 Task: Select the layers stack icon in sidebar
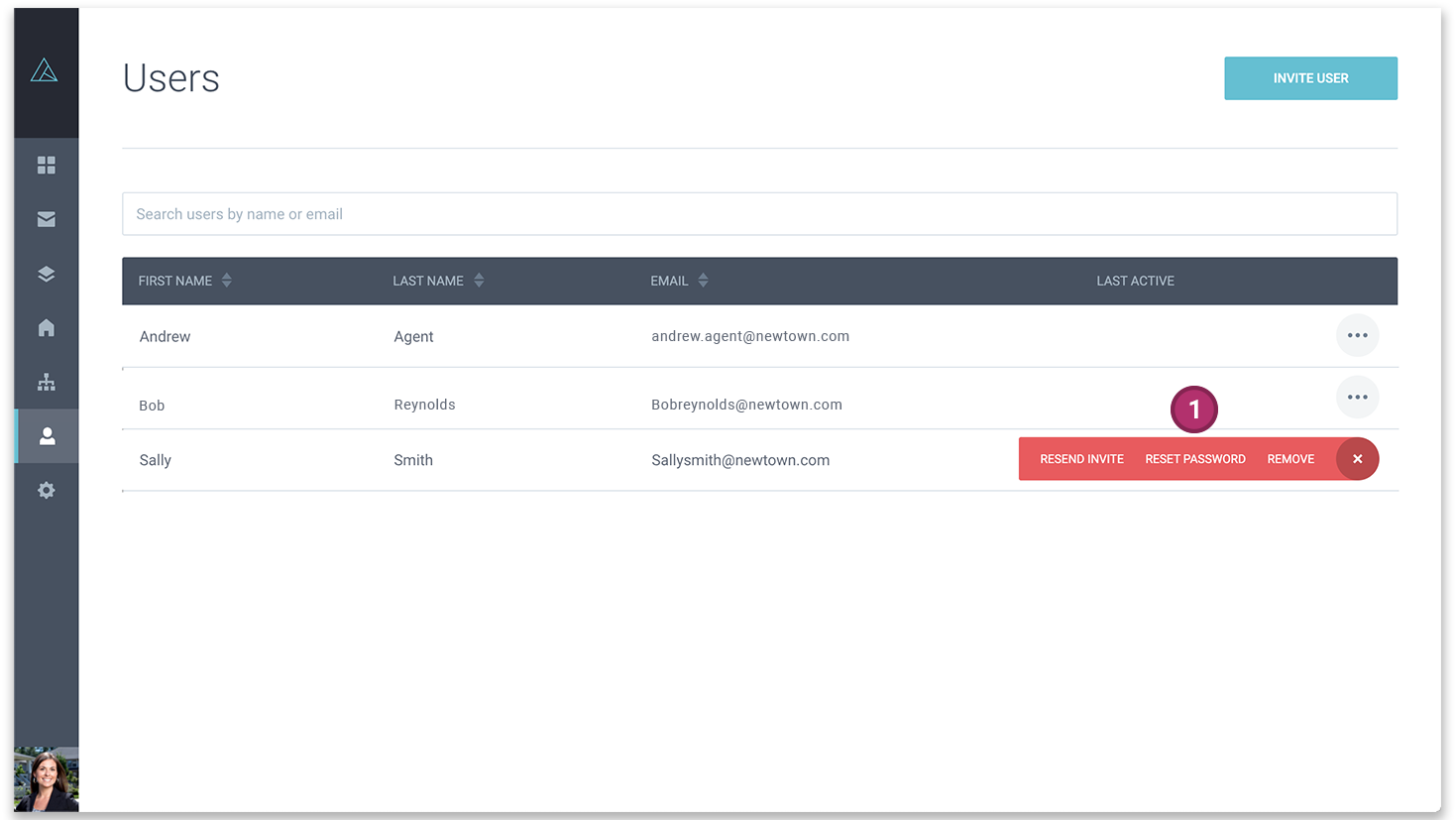pyautogui.click(x=46, y=274)
